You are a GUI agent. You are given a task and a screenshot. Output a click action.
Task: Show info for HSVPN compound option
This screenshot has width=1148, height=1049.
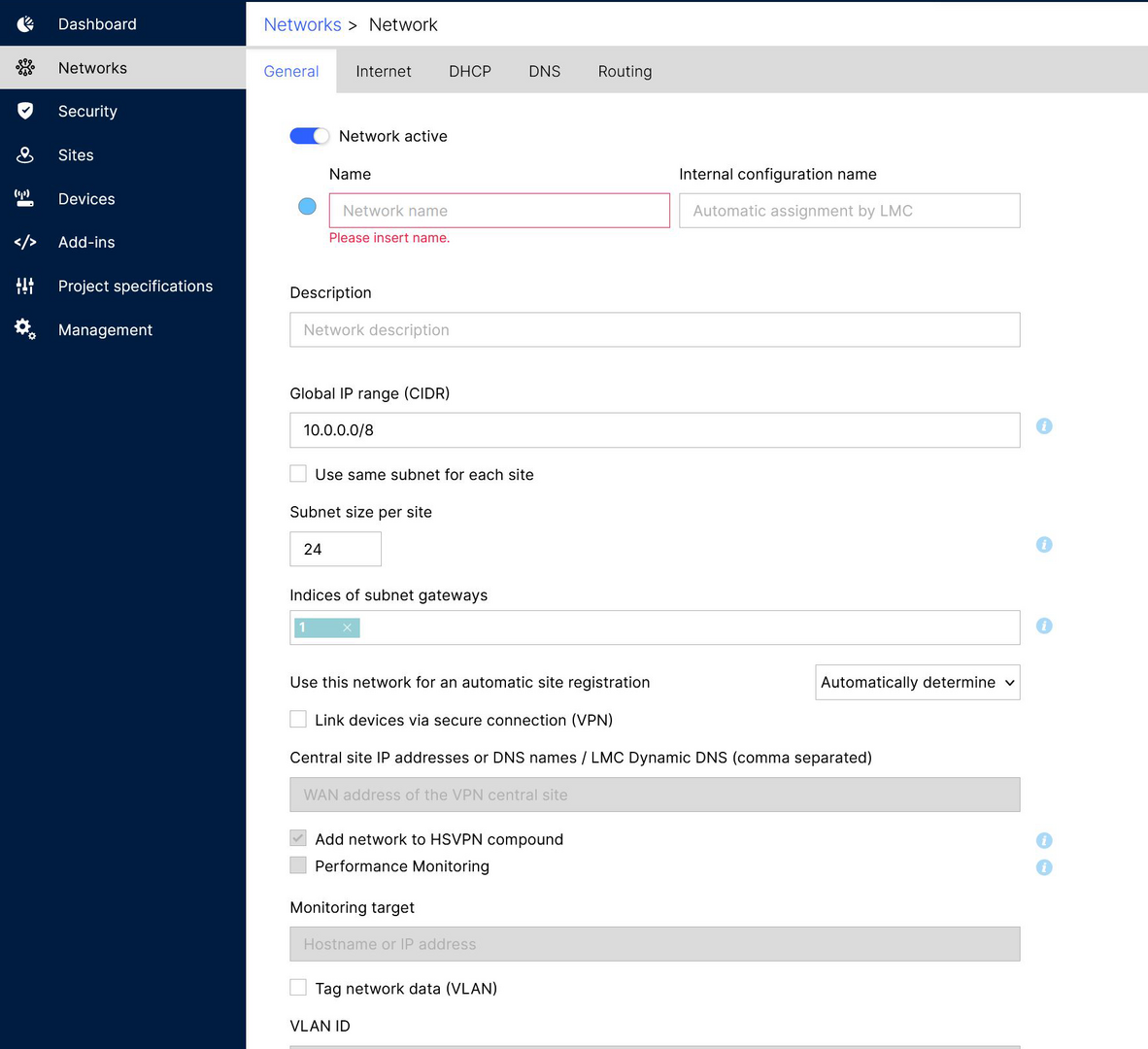[1044, 840]
